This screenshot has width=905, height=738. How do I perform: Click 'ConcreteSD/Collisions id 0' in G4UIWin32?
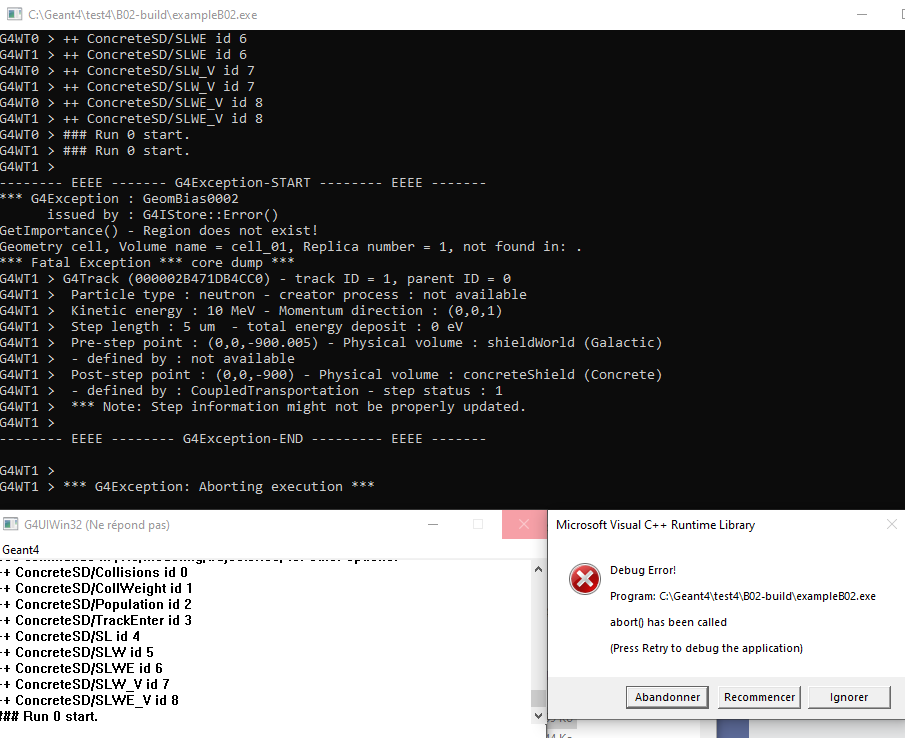102,572
